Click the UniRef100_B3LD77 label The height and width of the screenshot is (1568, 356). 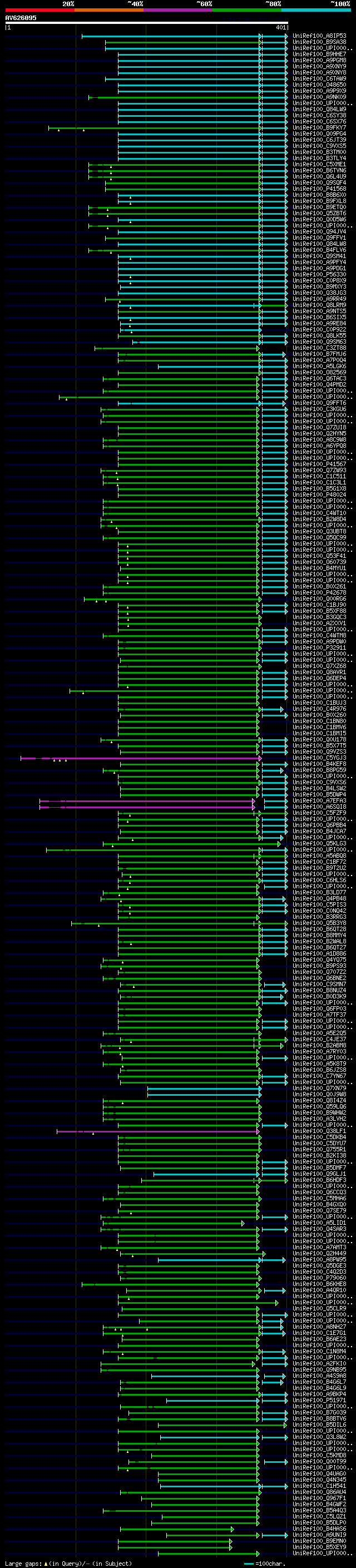319,892
